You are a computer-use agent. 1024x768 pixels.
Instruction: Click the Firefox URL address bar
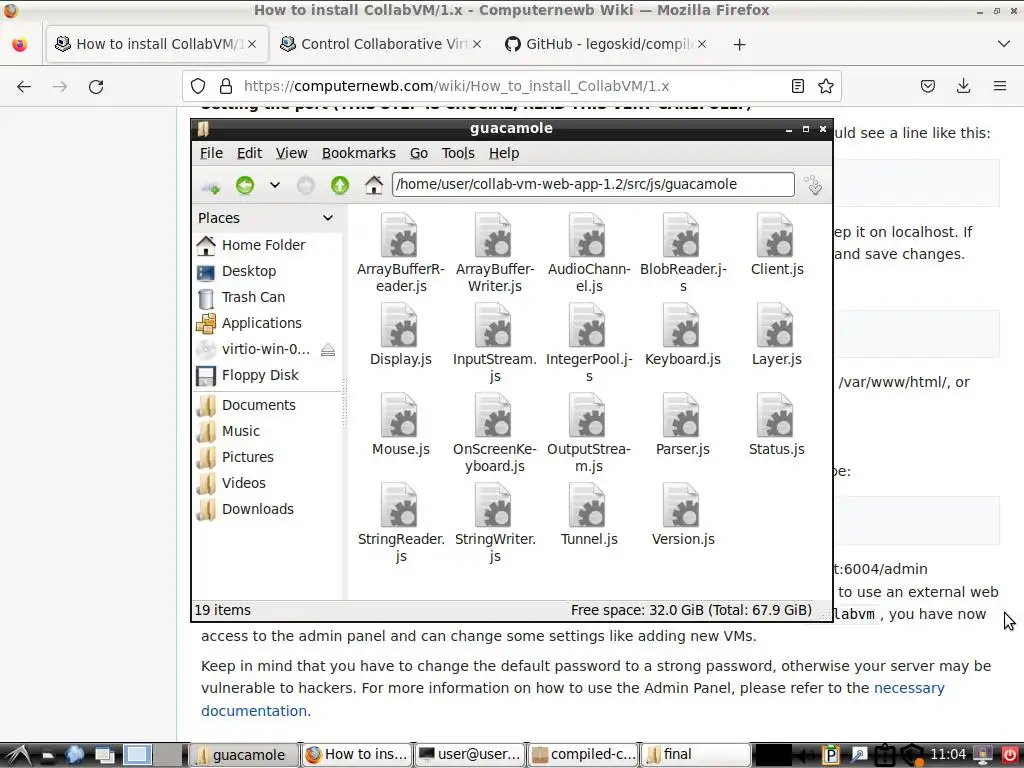(511, 86)
